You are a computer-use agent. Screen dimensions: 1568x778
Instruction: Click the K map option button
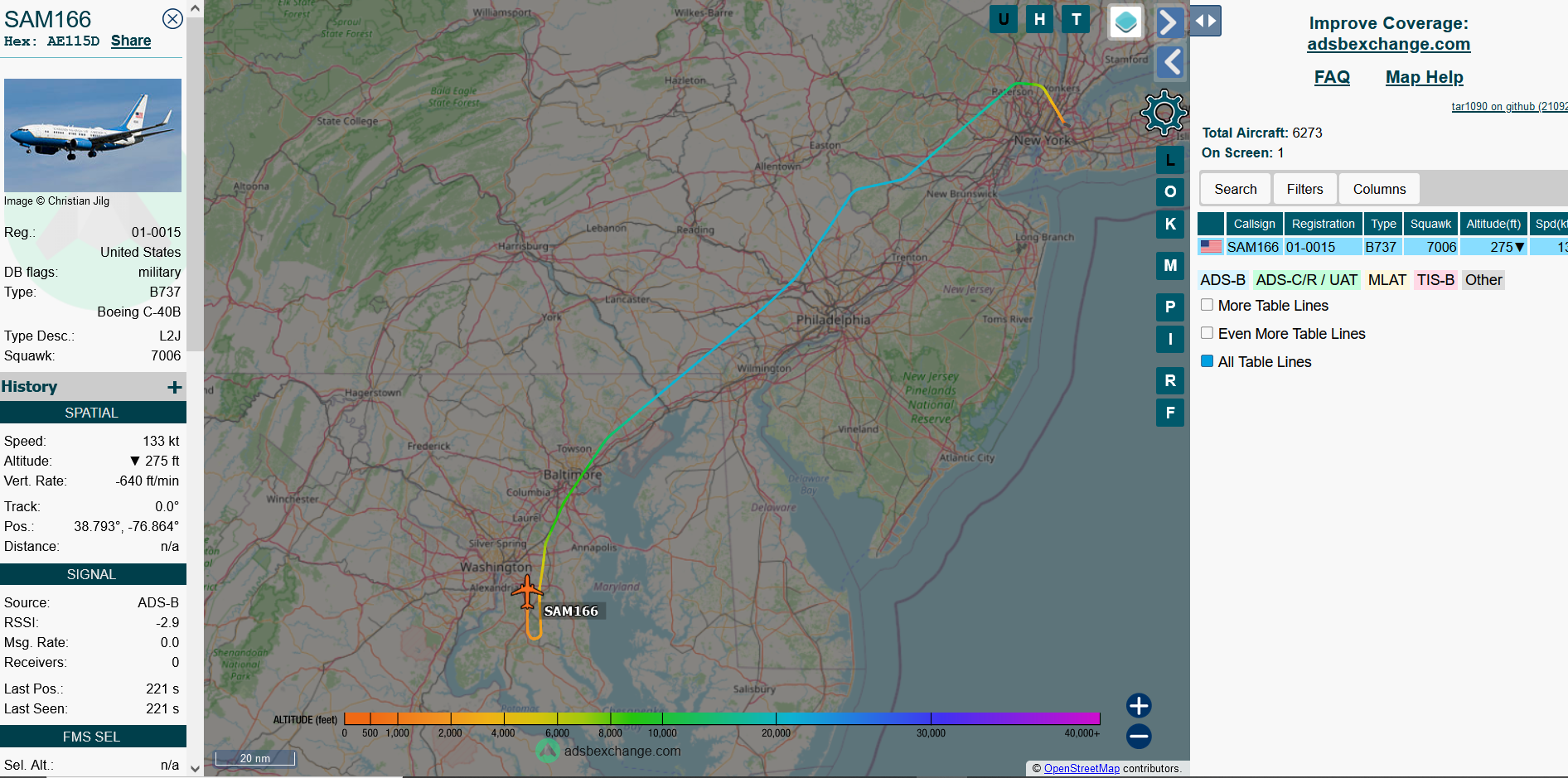1170,224
